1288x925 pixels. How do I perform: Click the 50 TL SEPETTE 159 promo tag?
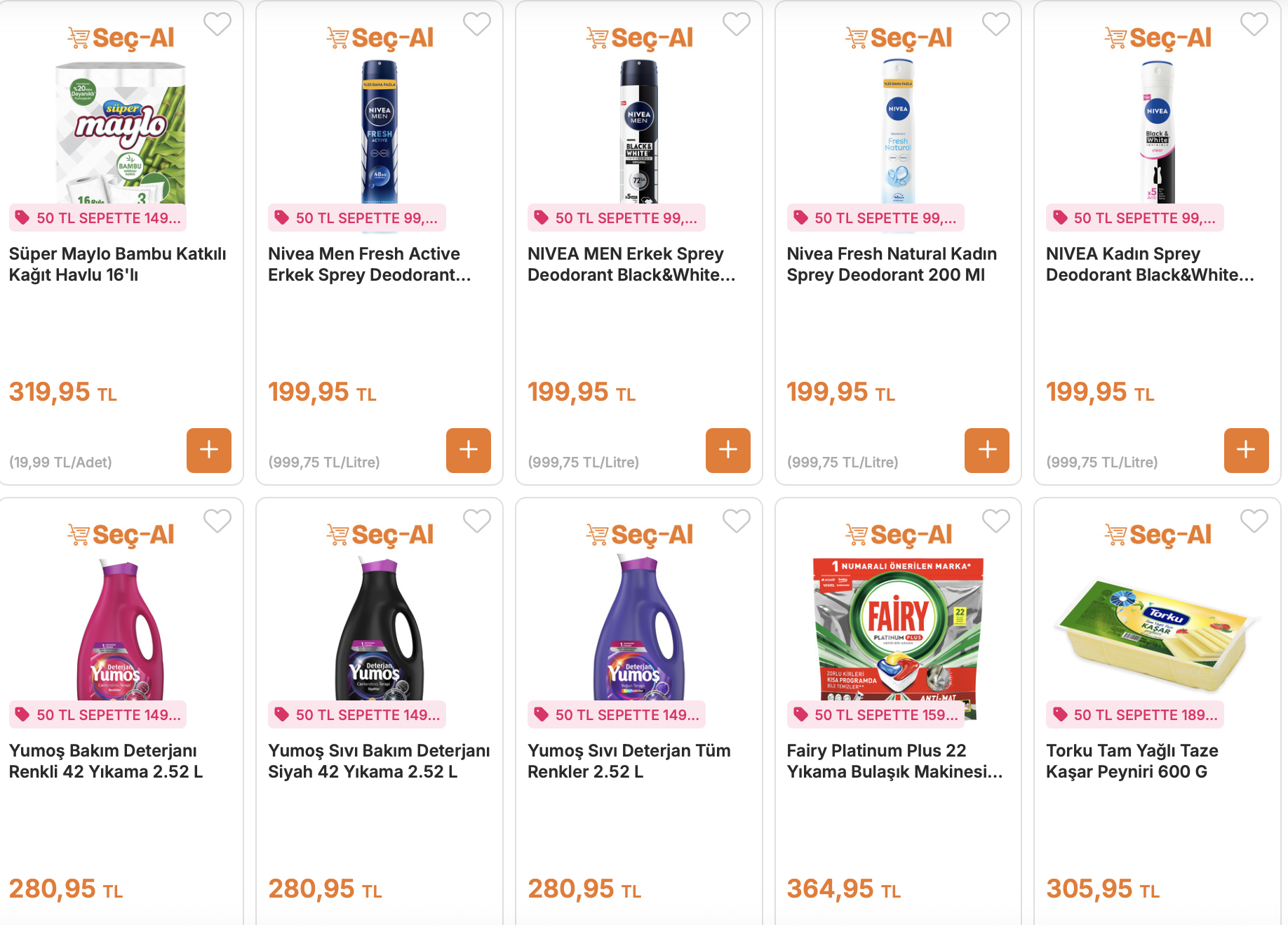pos(876,715)
